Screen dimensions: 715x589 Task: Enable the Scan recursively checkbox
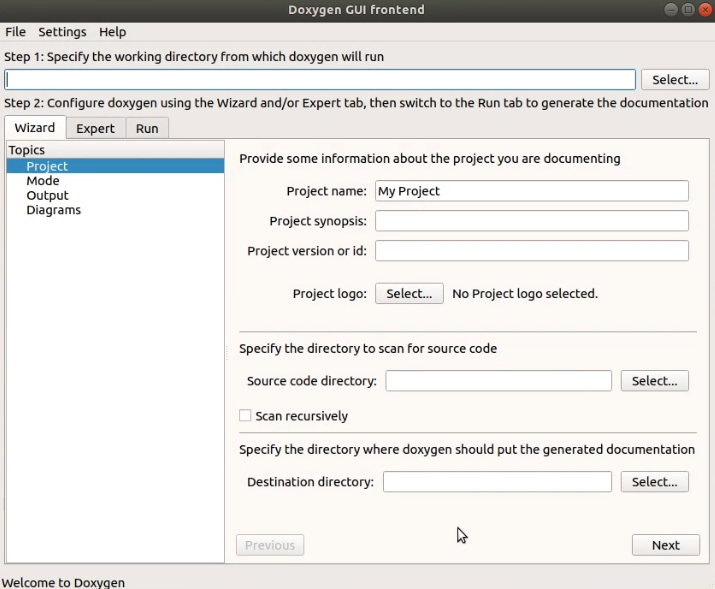[x=245, y=416]
